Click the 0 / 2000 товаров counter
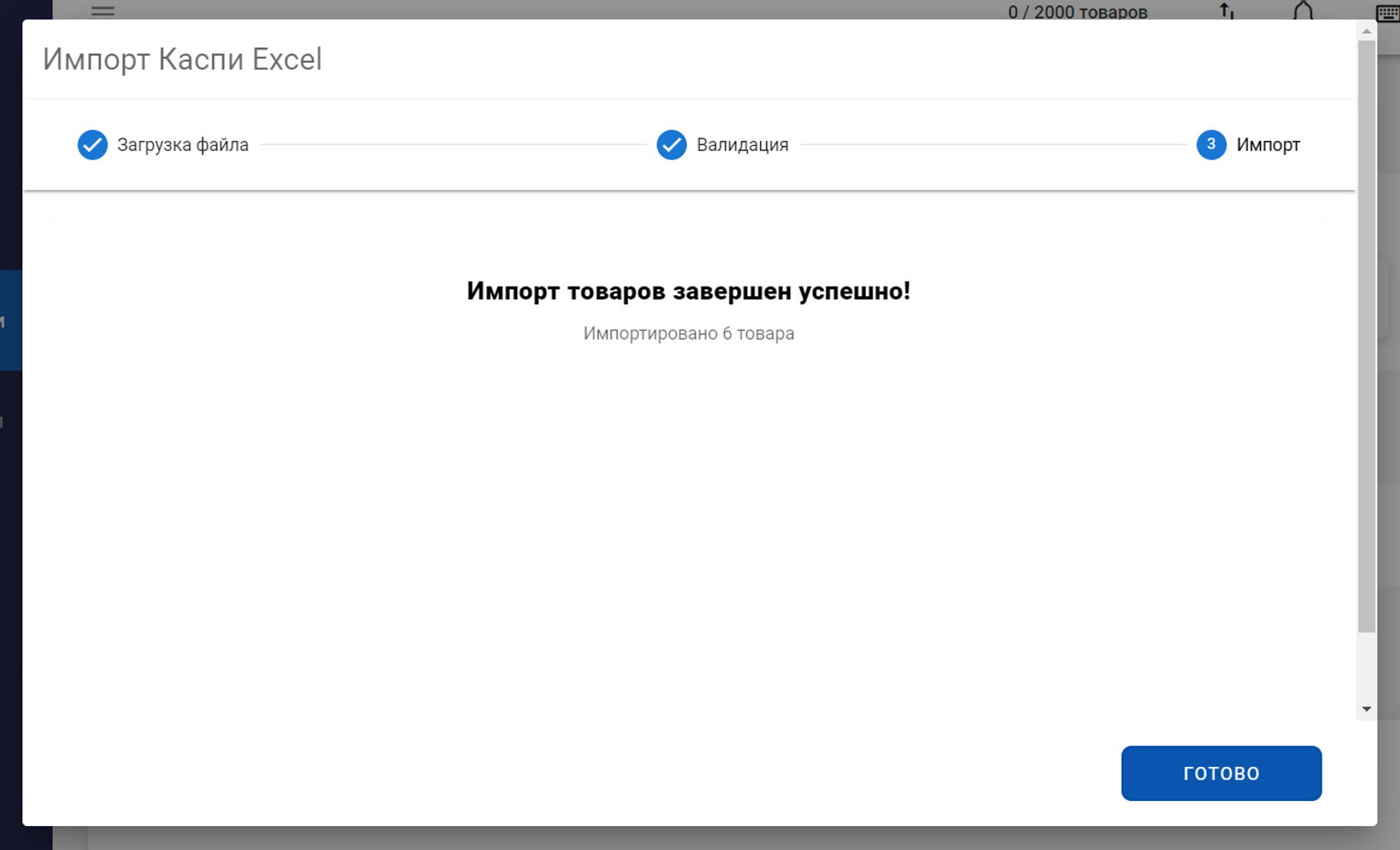Image resolution: width=1400 pixels, height=850 pixels. pos(1077,12)
